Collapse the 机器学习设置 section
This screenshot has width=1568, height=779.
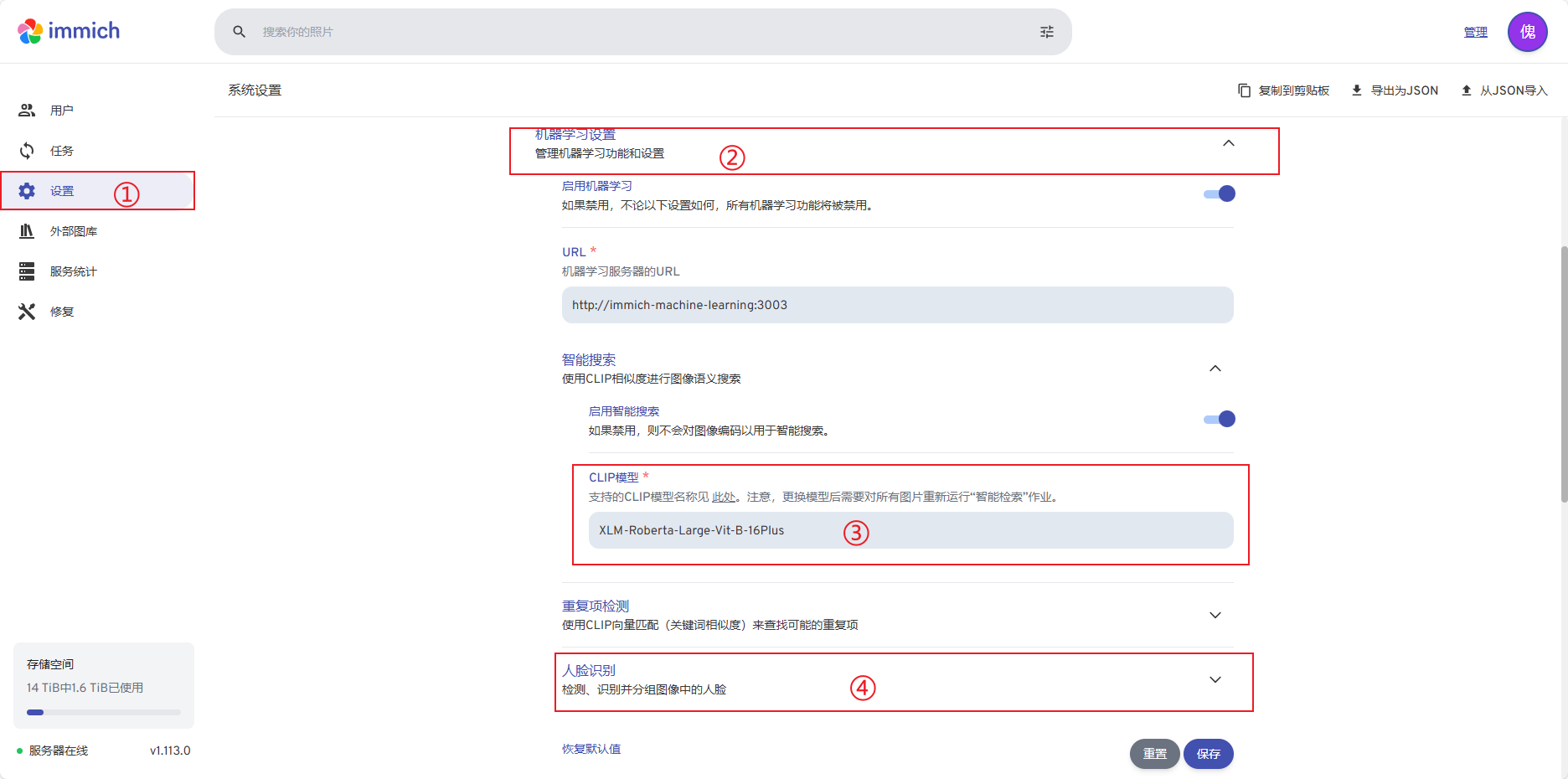(1228, 143)
